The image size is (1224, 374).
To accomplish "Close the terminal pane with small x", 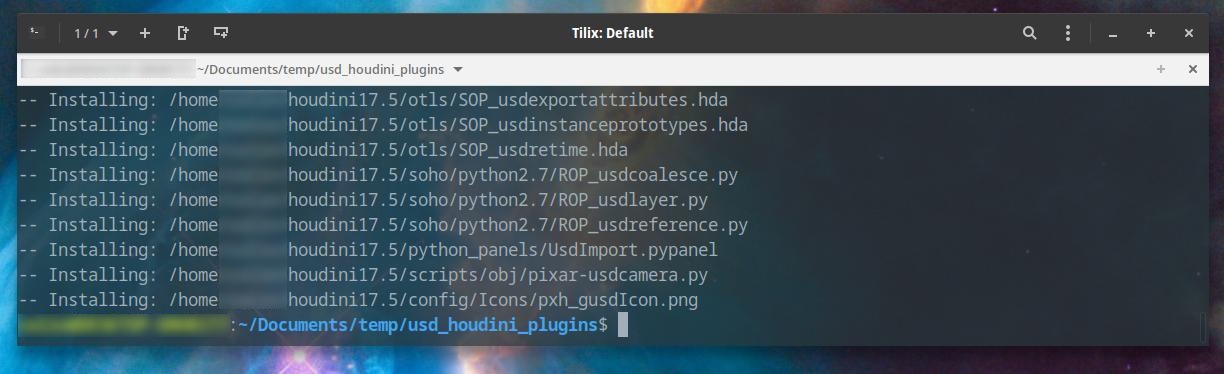I will 1192,69.
